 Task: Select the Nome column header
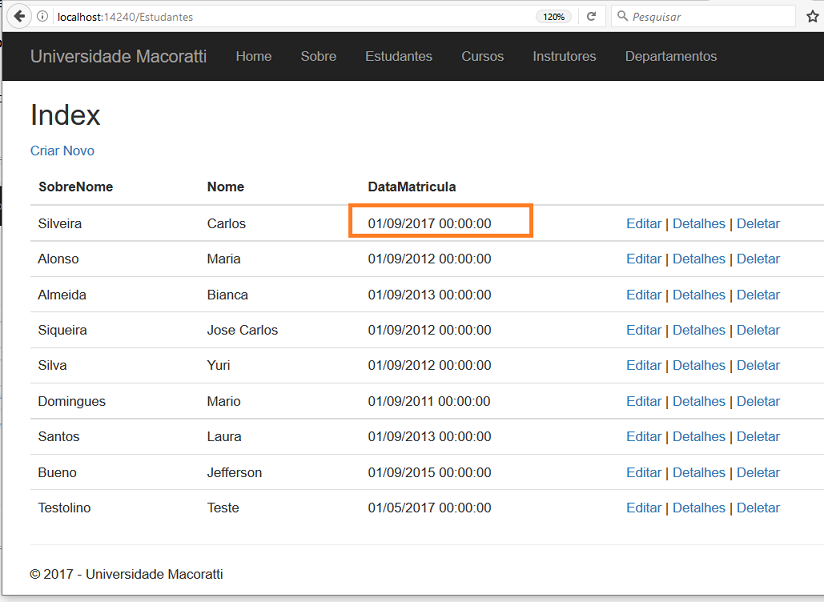225,187
